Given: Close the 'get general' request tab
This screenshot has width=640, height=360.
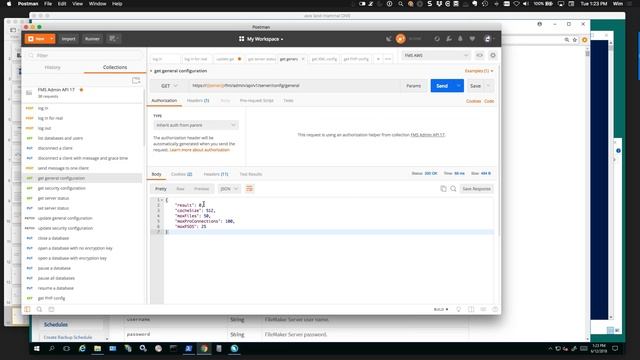Looking at the screenshot, I should 303,59.
